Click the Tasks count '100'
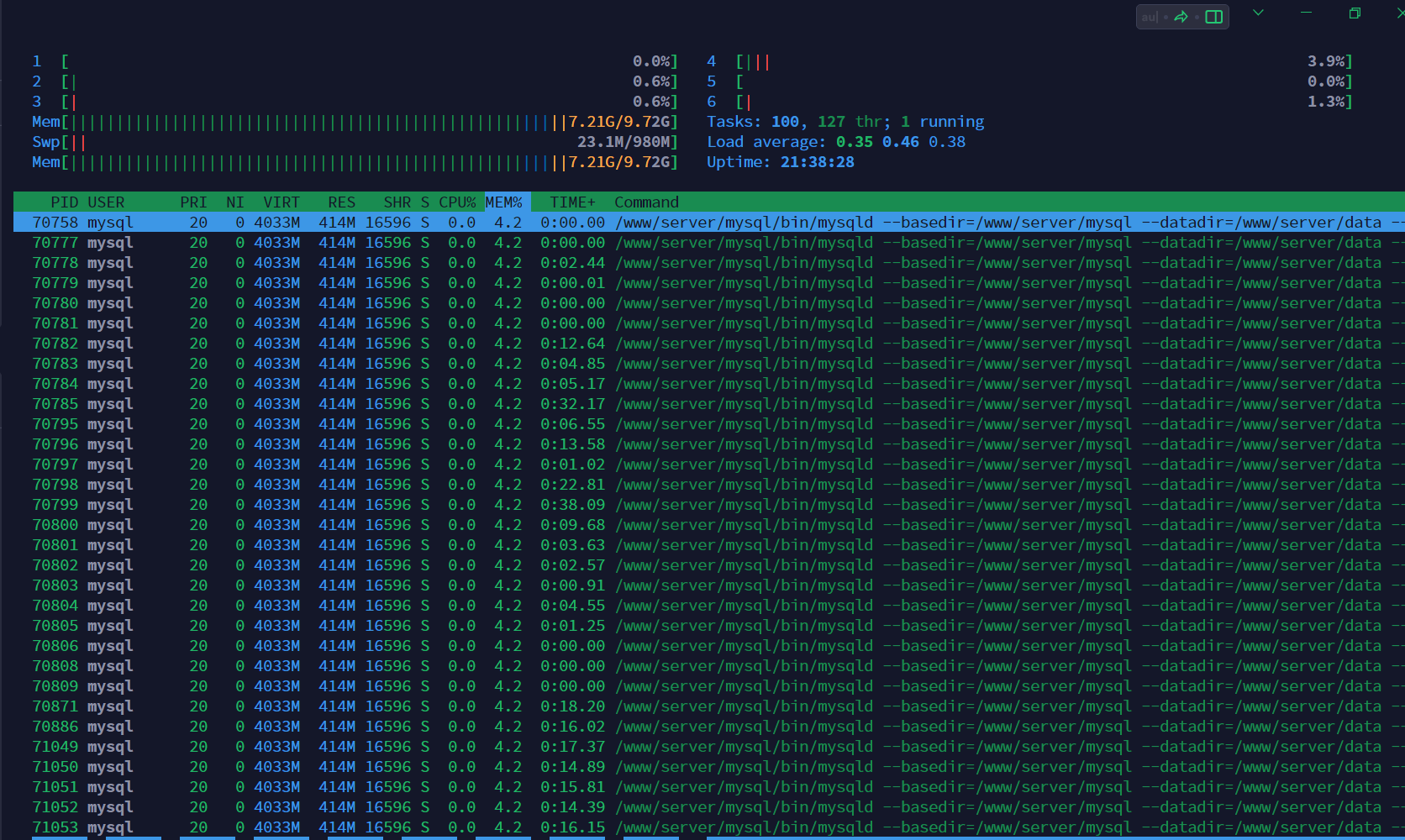Image resolution: width=1405 pixels, height=840 pixels. [785, 122]
